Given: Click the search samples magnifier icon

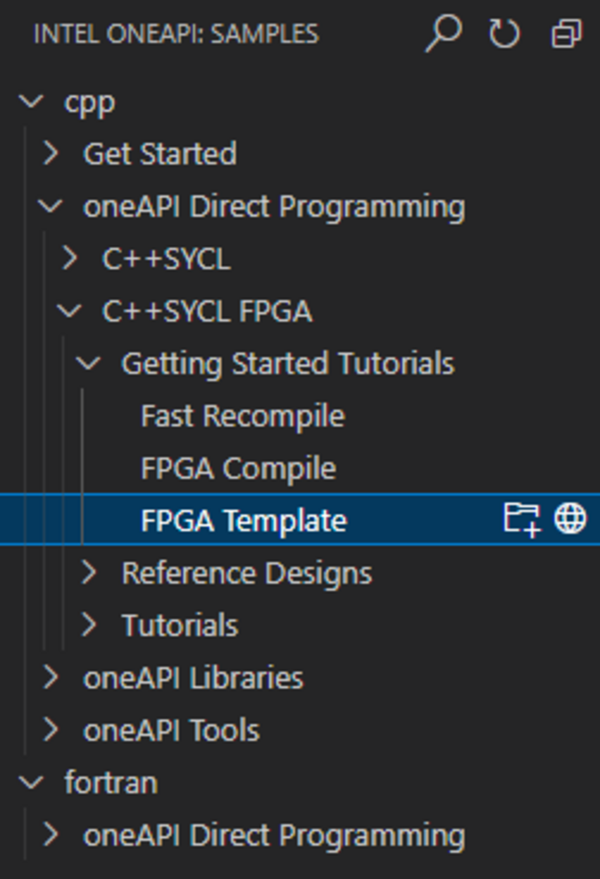Looking at the screenshot, I should pos(442,34).
